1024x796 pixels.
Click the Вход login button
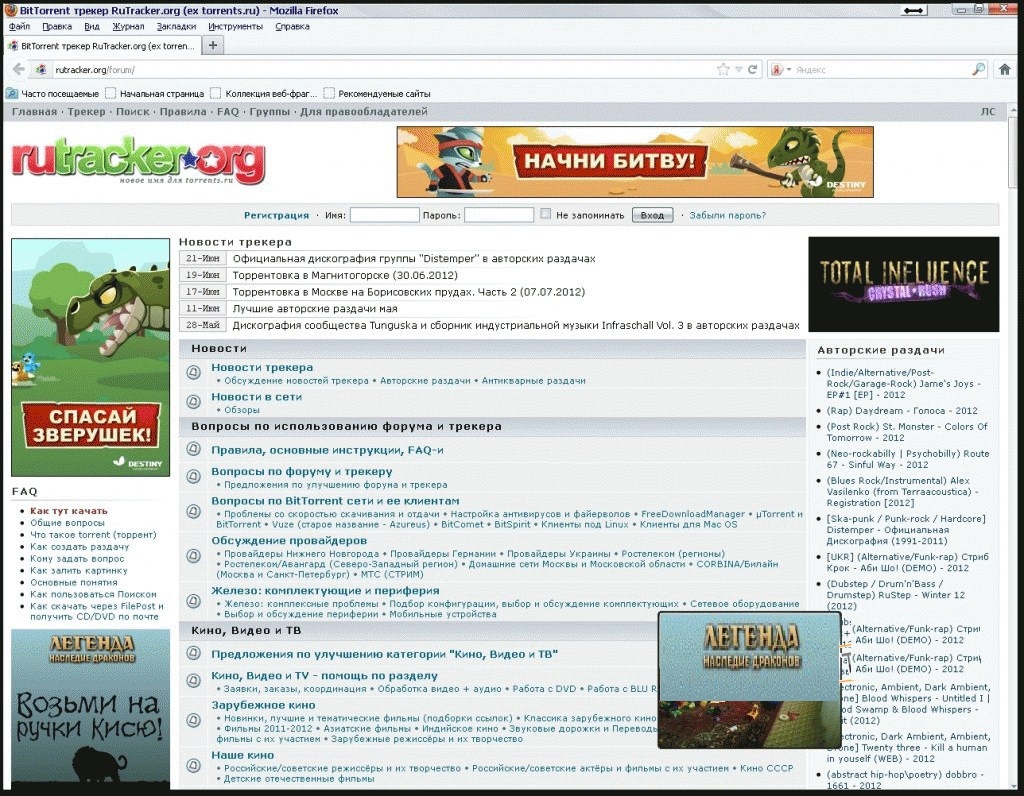[x=652, y=215]
